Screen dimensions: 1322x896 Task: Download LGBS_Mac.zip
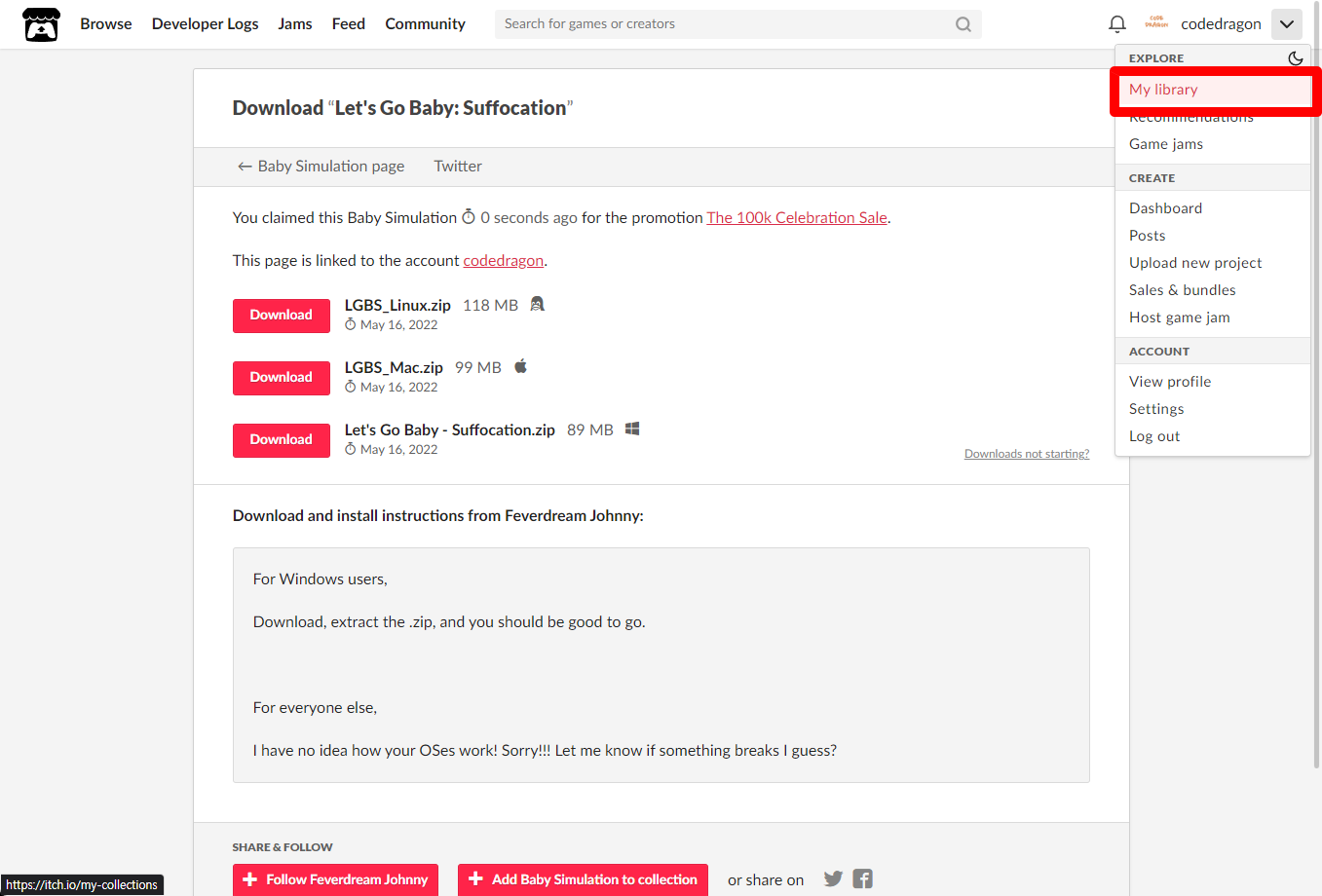(x=282, y=378)
